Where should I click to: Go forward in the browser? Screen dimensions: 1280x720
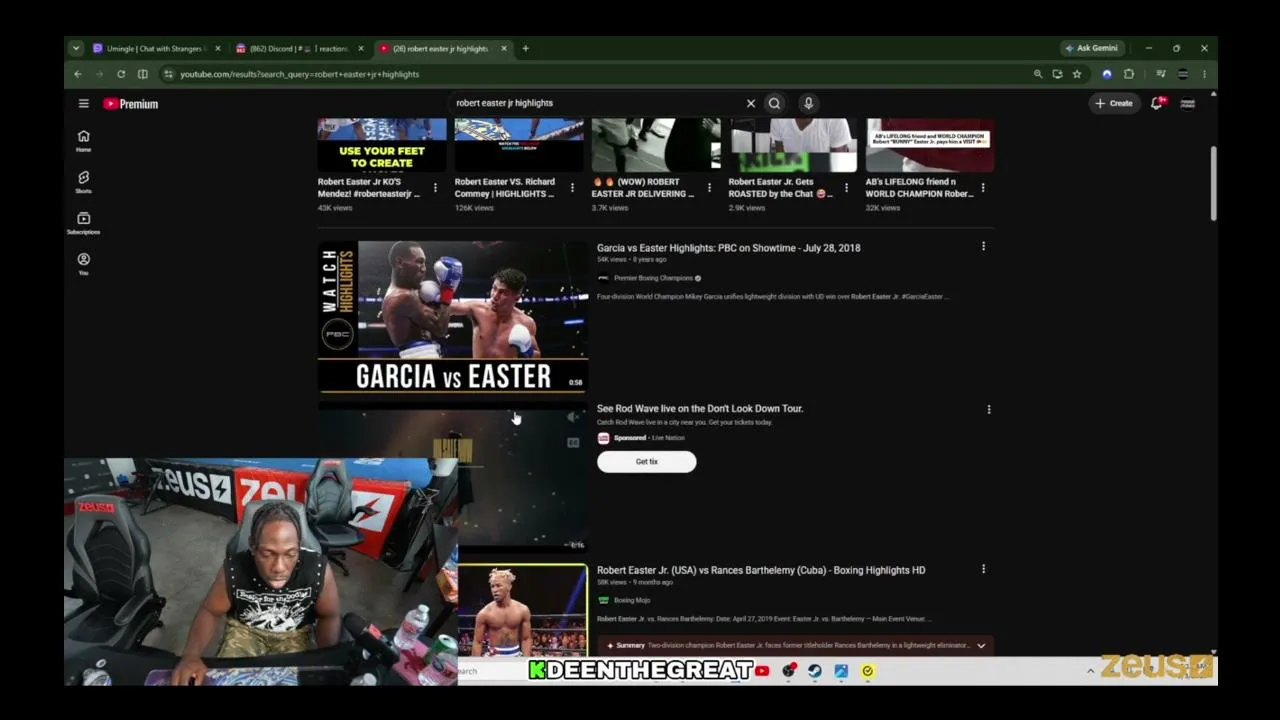(x=99, y=74)
